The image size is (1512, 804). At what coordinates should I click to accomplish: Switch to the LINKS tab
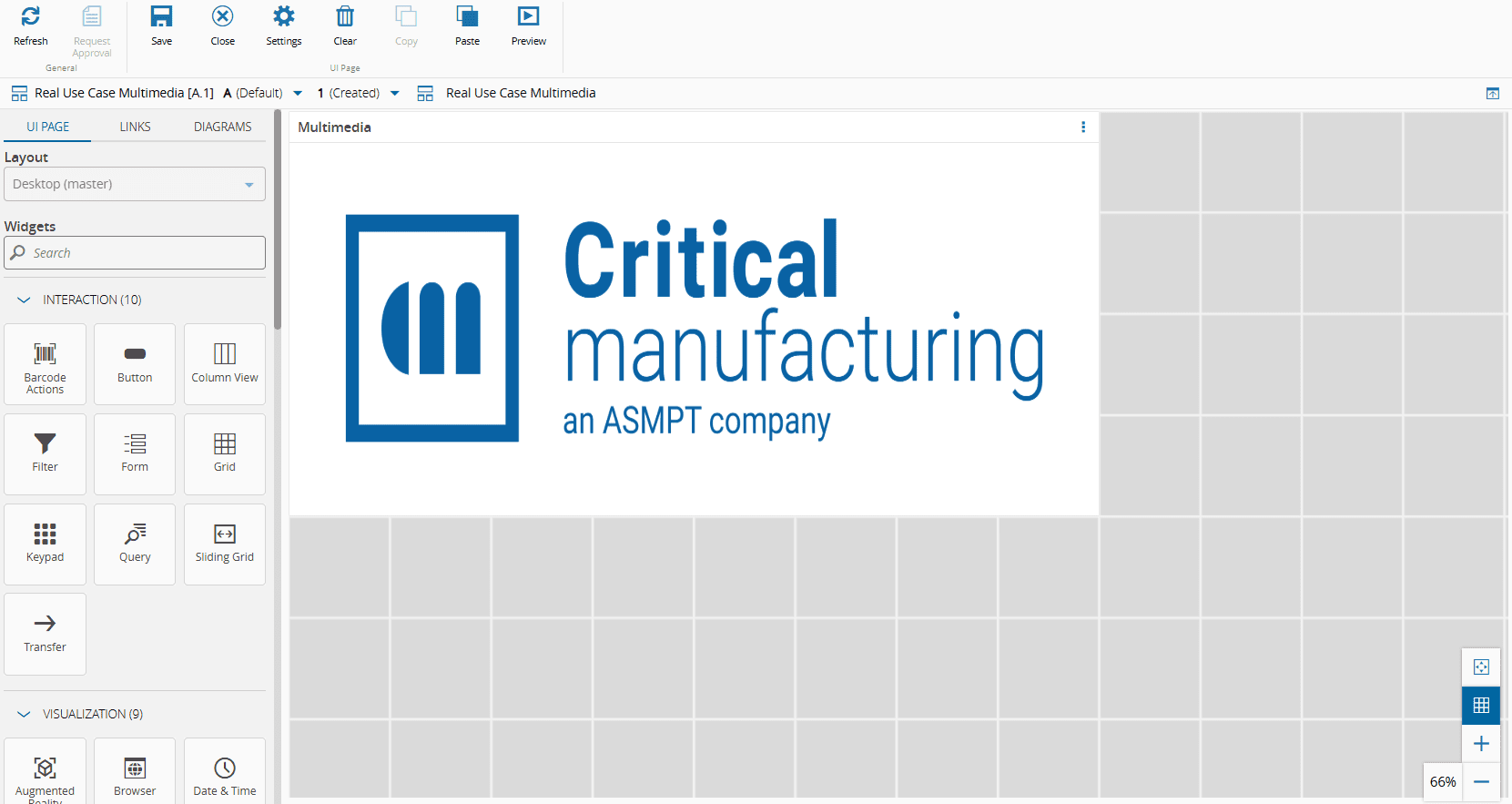(135, 127)
